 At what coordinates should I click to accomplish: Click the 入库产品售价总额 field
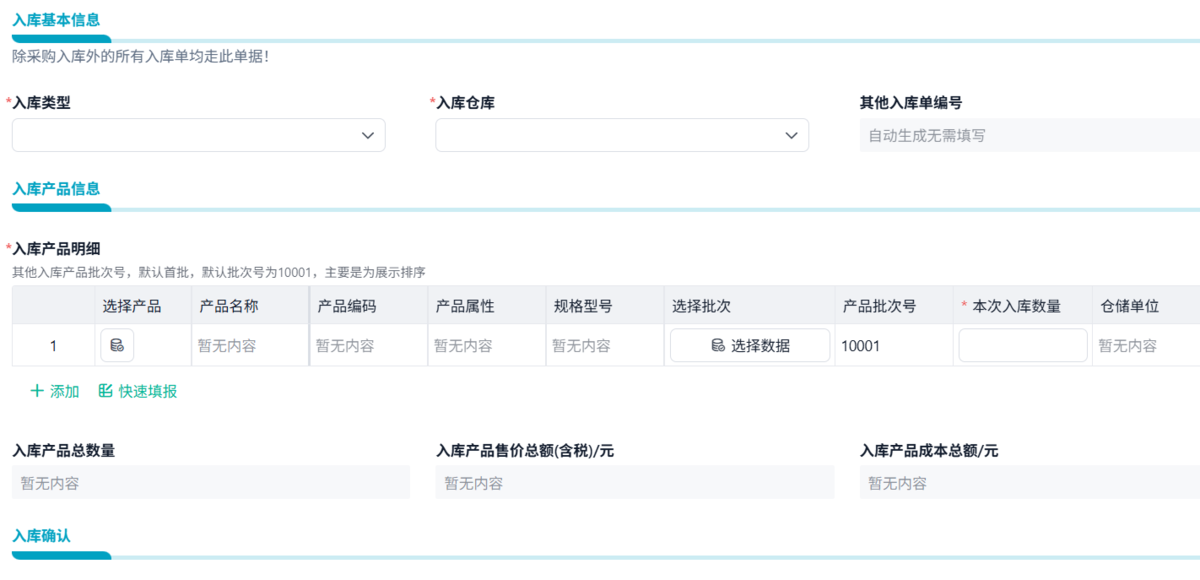(634, 483)
